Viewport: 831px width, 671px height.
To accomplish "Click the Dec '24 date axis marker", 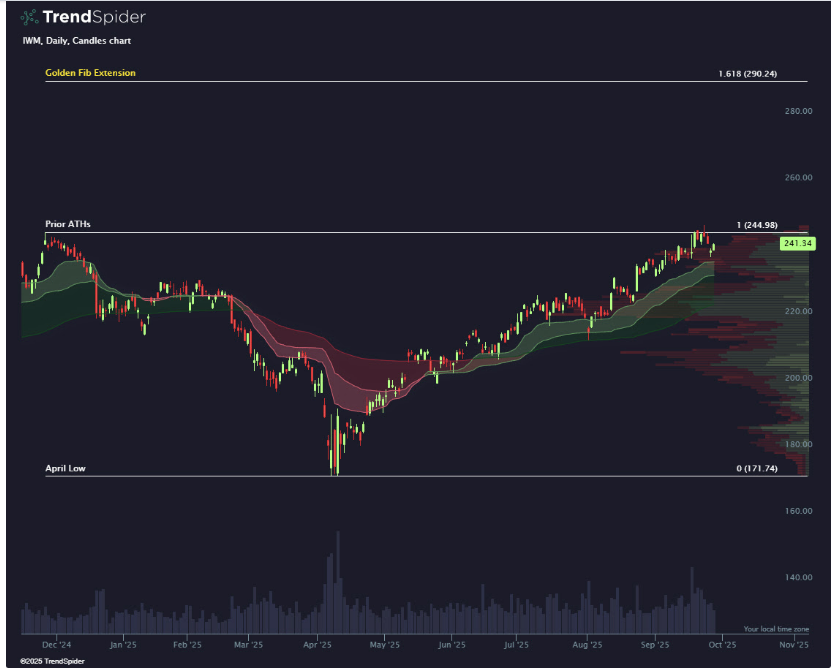I will [57, 645].
